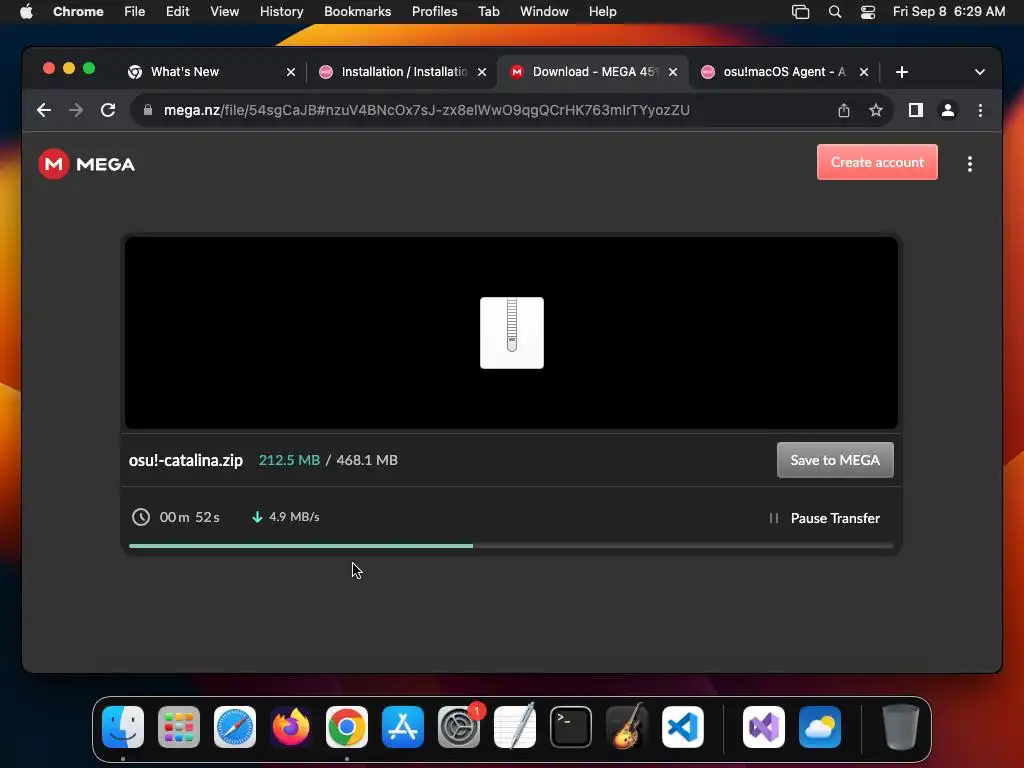Screen dimensions: 1024x768
Task: Click the Create account button
Action: click(877, 162)
